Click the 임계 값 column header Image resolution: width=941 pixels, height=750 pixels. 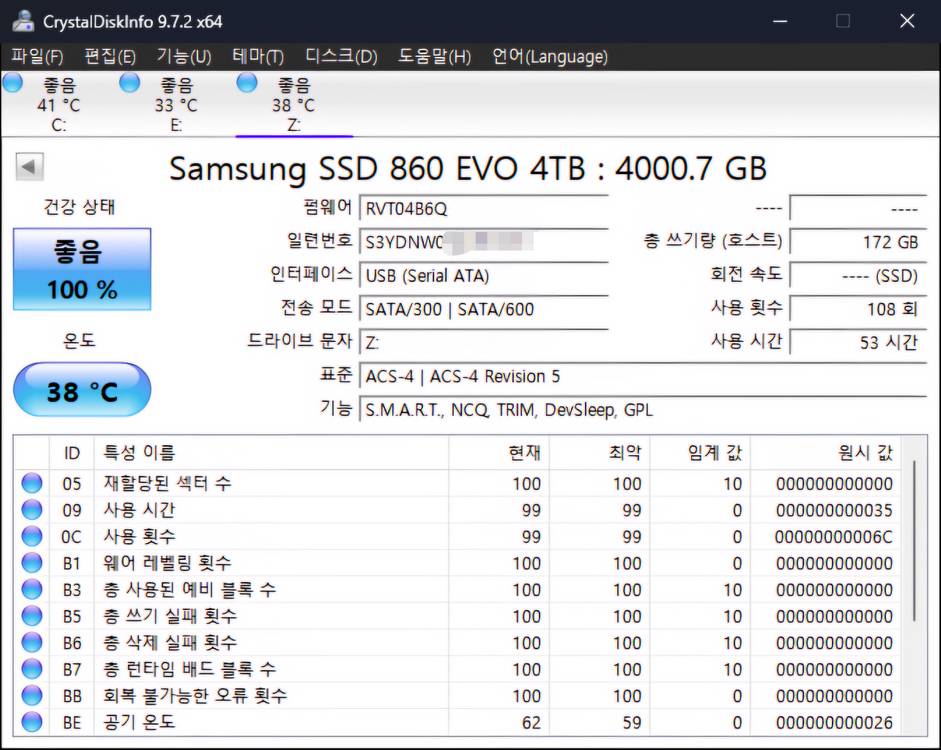pyautogui.click(x=700, y=452)
